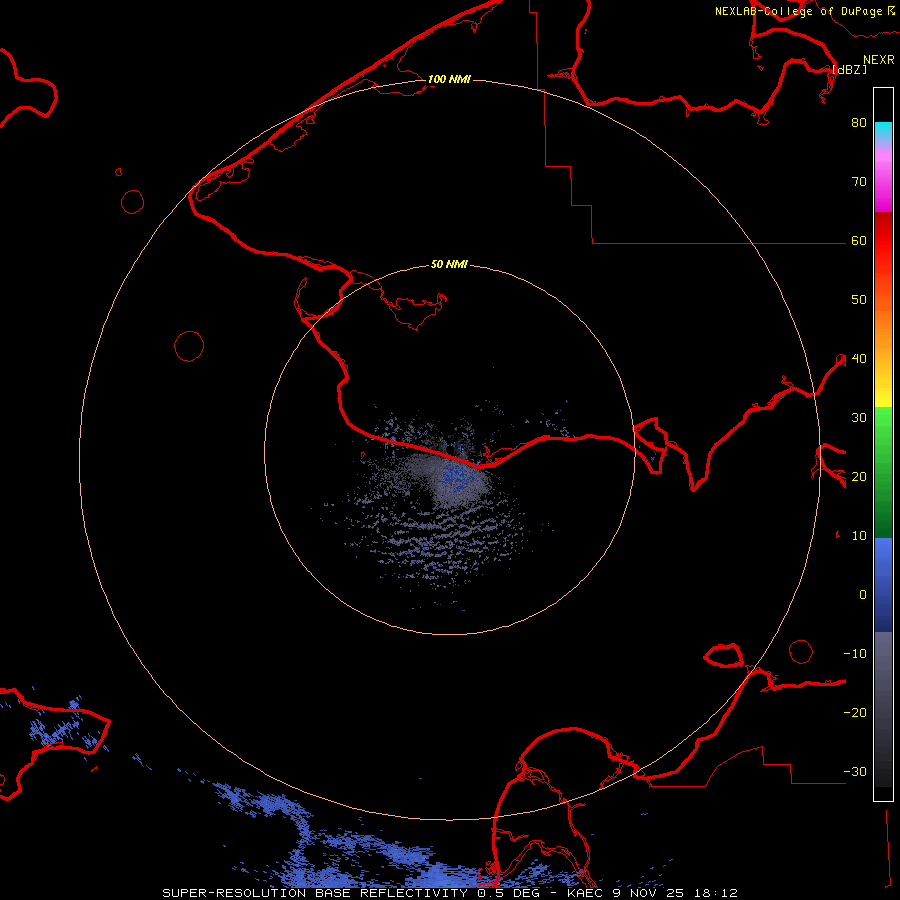Click the "50 NMI" range ring label

coord(449,264)
